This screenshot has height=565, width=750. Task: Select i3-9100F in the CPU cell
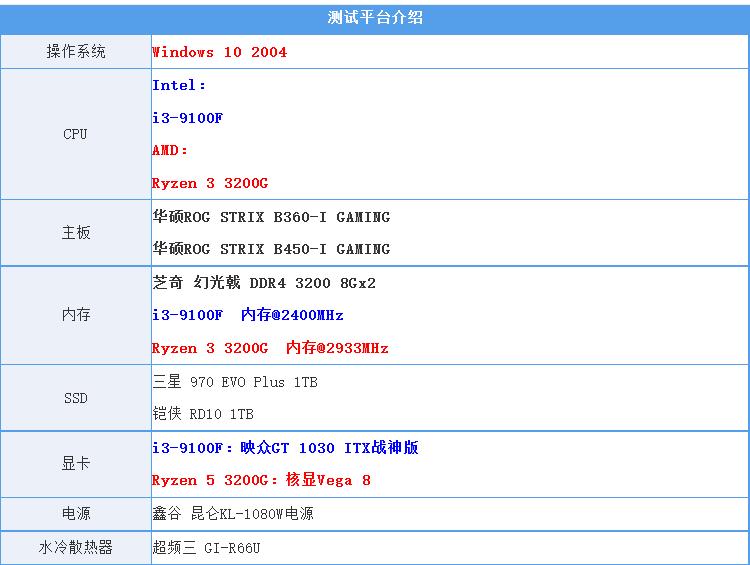[x=188, y=118]
